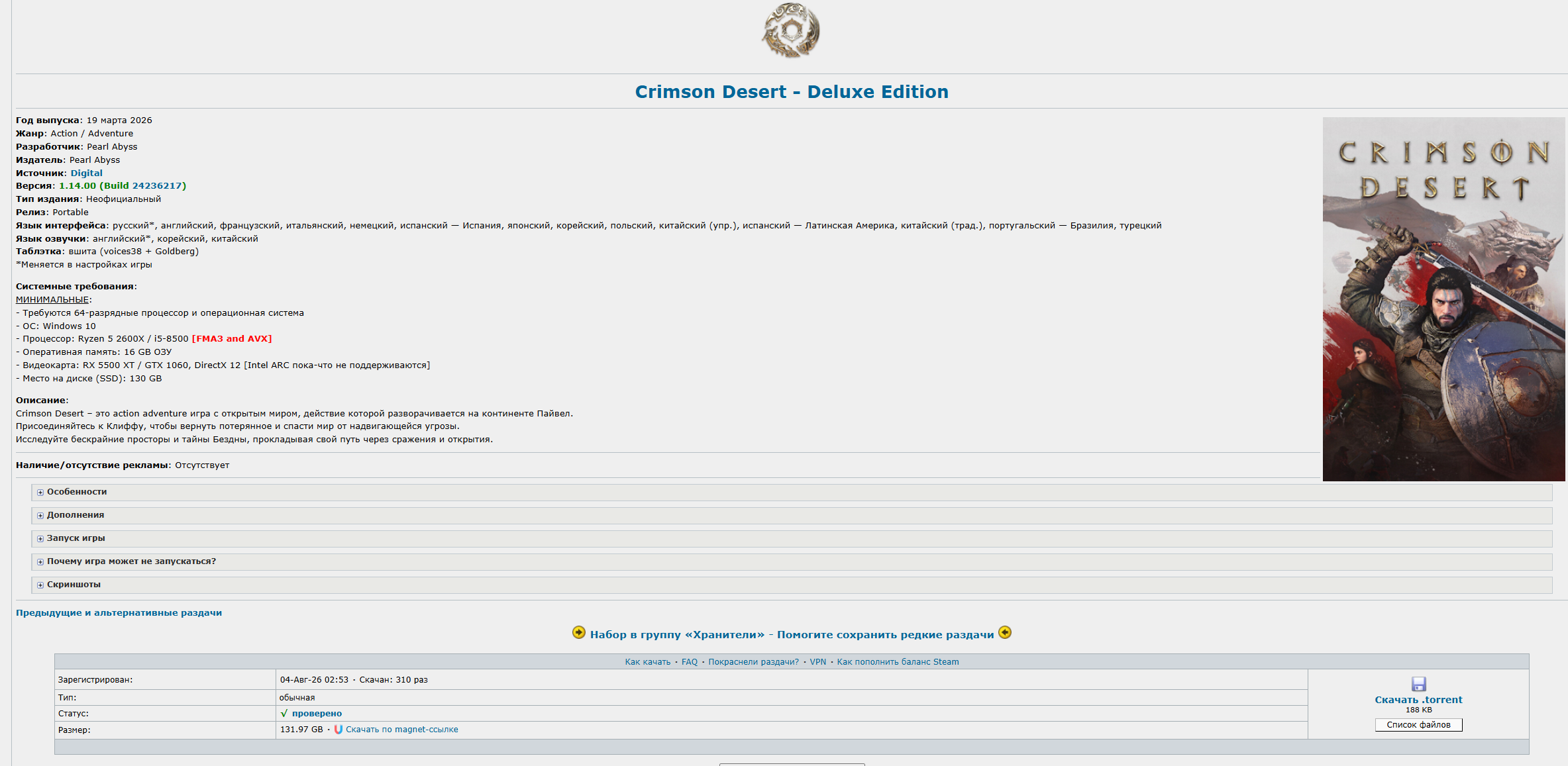This screenshot has height=766, width=1568.
Task: Open «Как пополнить баланс Steam» link
Action: (x=898, y=662)
